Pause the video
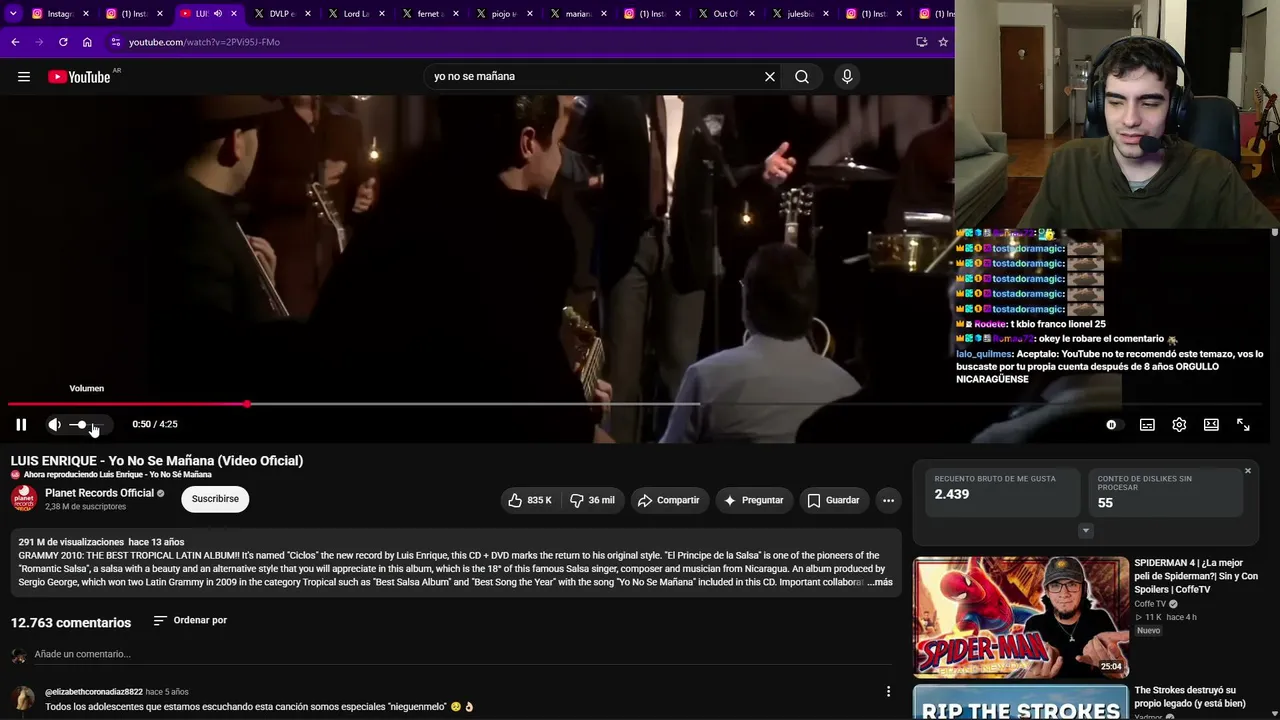The width and height of the screenshot is (1280, 720). click(x=21, y=425)
